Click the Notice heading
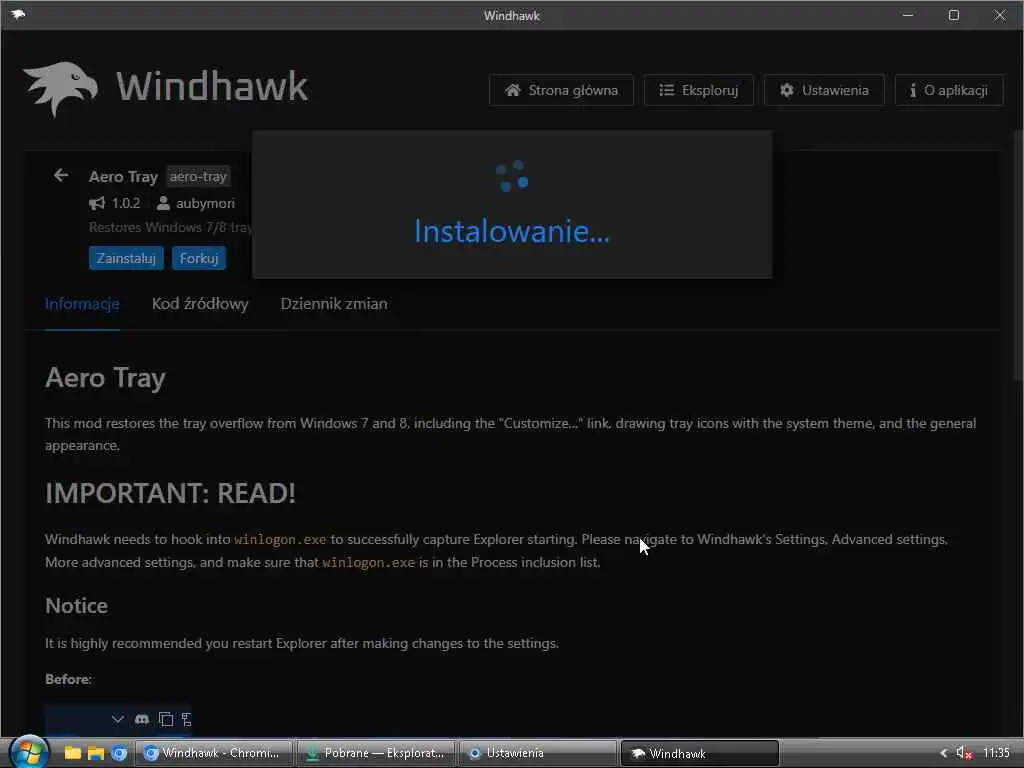Screen dimensions: 1024x768 [x=76, y=605]
